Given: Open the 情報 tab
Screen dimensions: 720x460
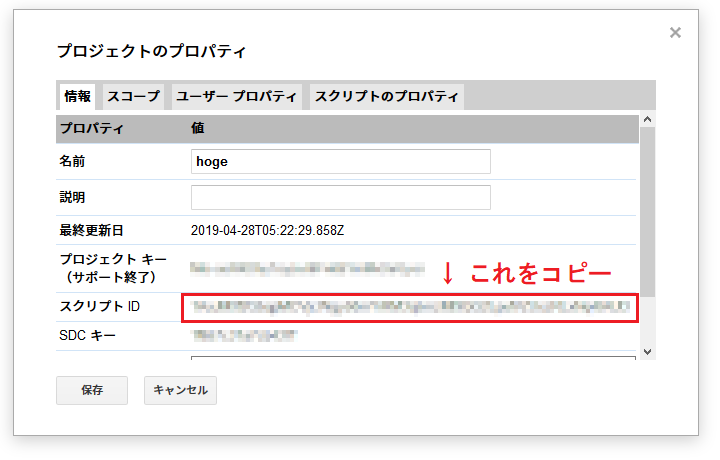Looking at the screenshot, I should (x=77, y=96).
